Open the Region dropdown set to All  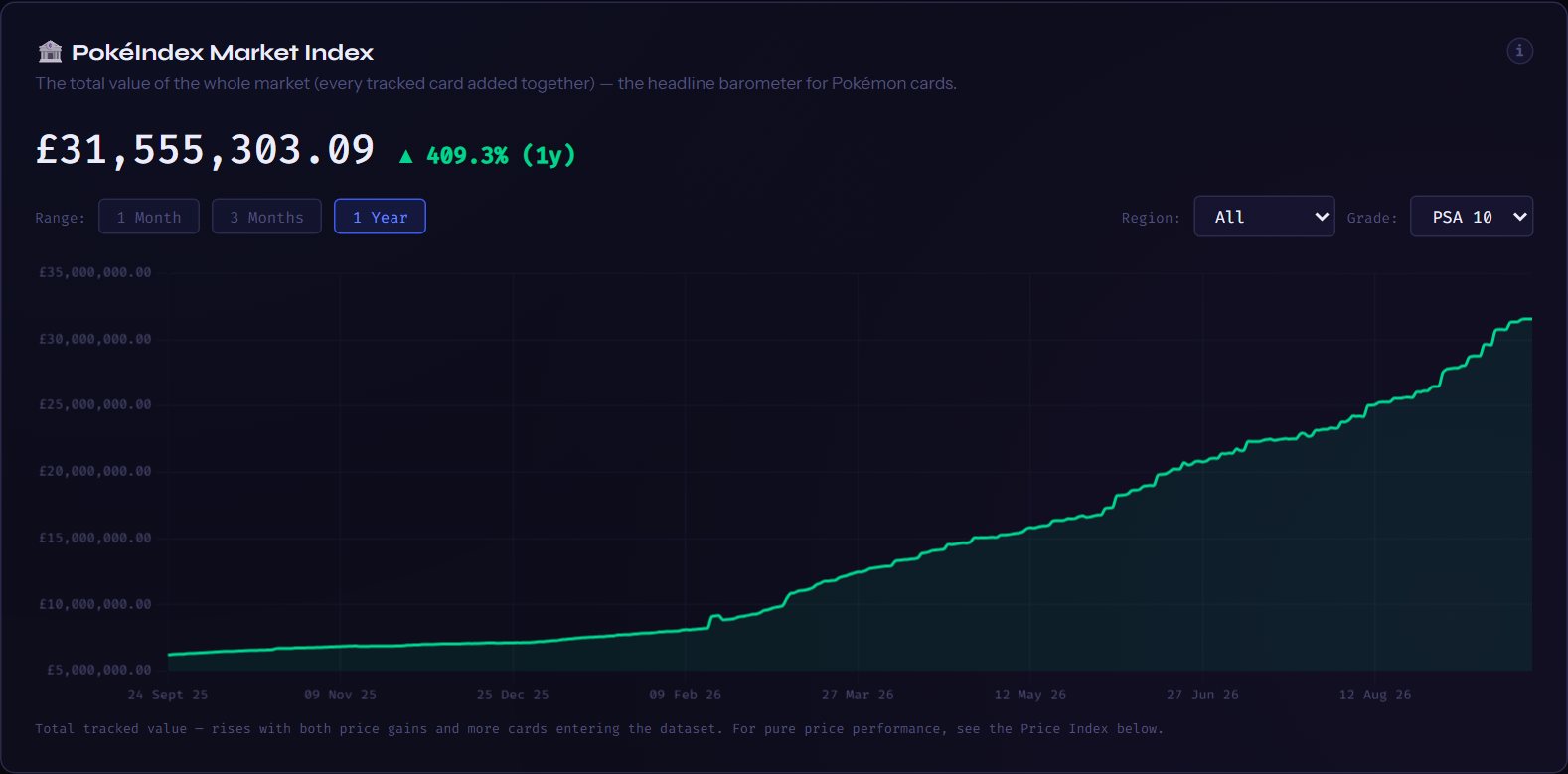click(1264, 217)
